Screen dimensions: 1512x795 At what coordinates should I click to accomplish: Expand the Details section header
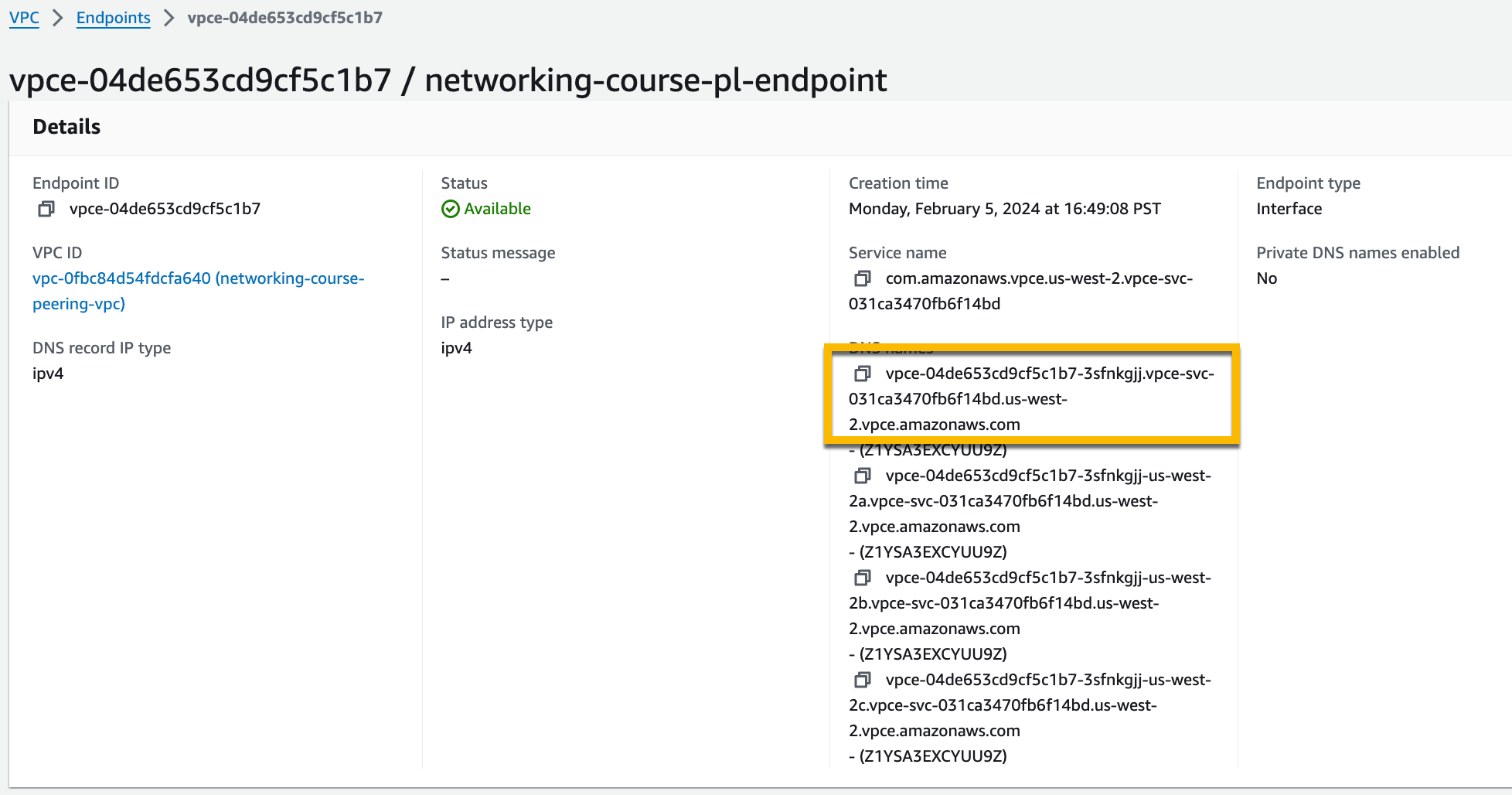[65, 127]
